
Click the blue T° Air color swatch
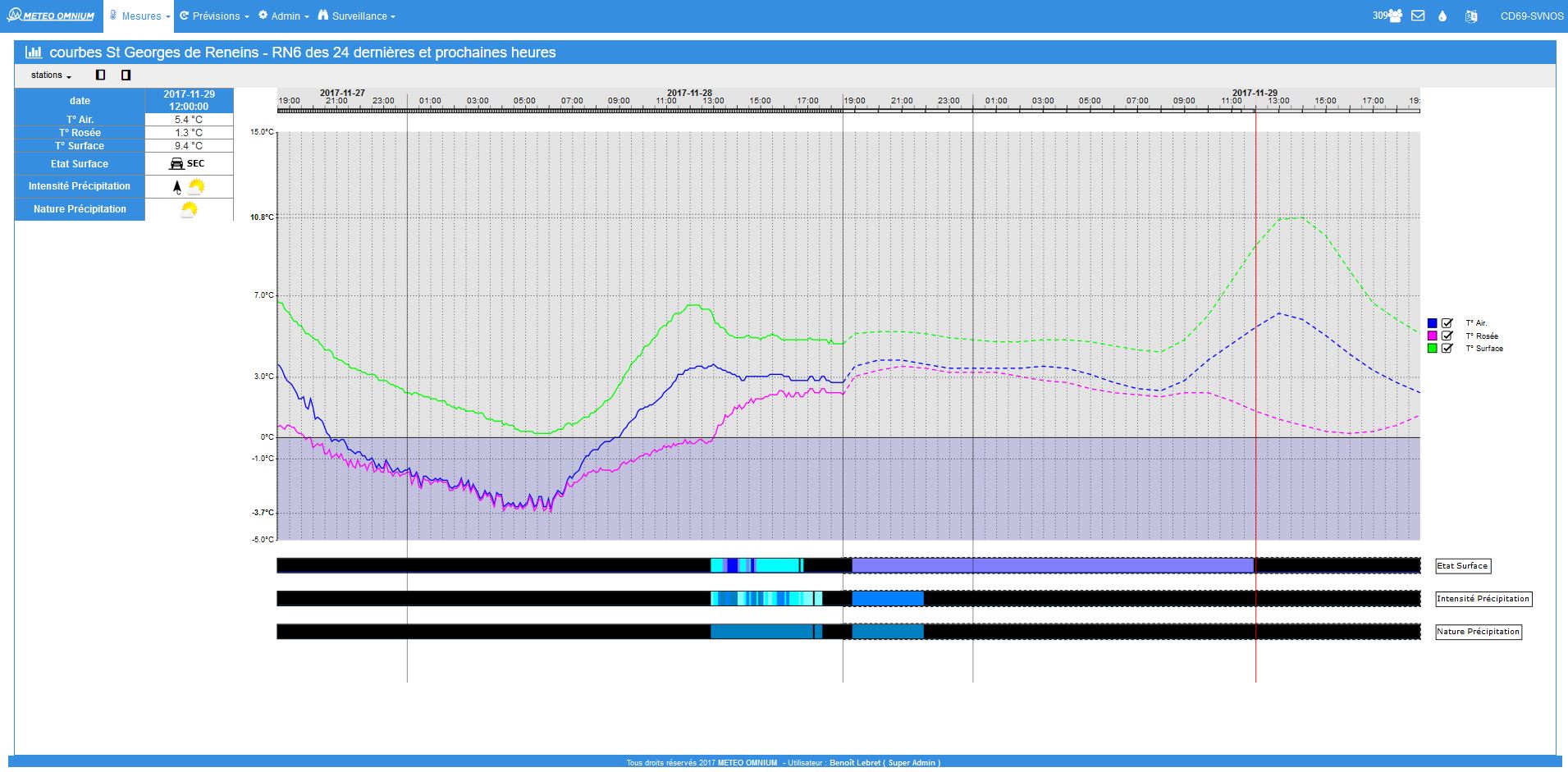[x=1433, y=323]
